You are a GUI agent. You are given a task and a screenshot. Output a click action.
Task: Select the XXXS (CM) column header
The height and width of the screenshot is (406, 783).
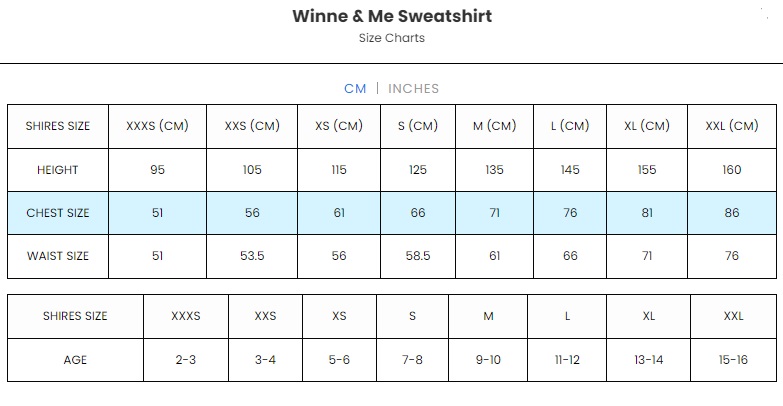pyautogui.click(x=157, y=126)
